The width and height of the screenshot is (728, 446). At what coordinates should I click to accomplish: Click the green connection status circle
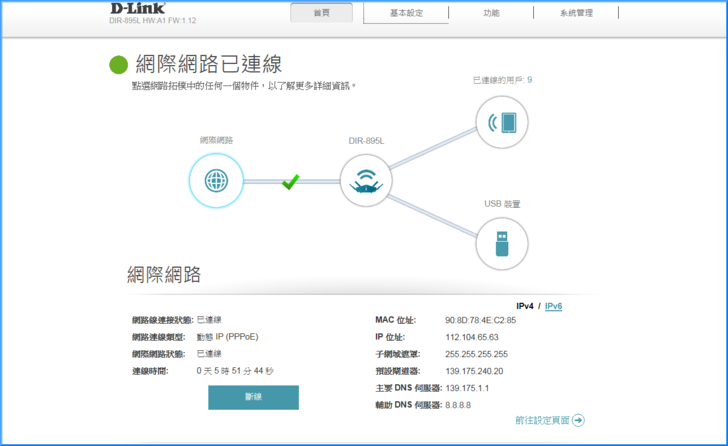tap(119, 66)
